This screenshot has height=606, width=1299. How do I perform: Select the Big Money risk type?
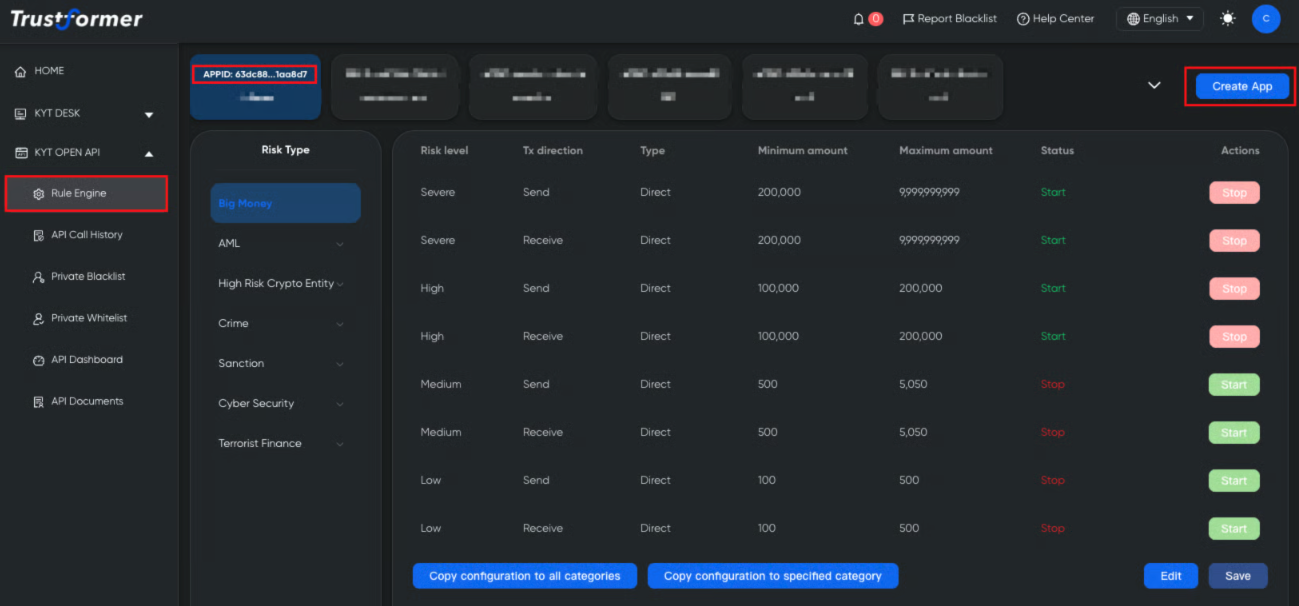pyautogui.click(x=285, y=203)
